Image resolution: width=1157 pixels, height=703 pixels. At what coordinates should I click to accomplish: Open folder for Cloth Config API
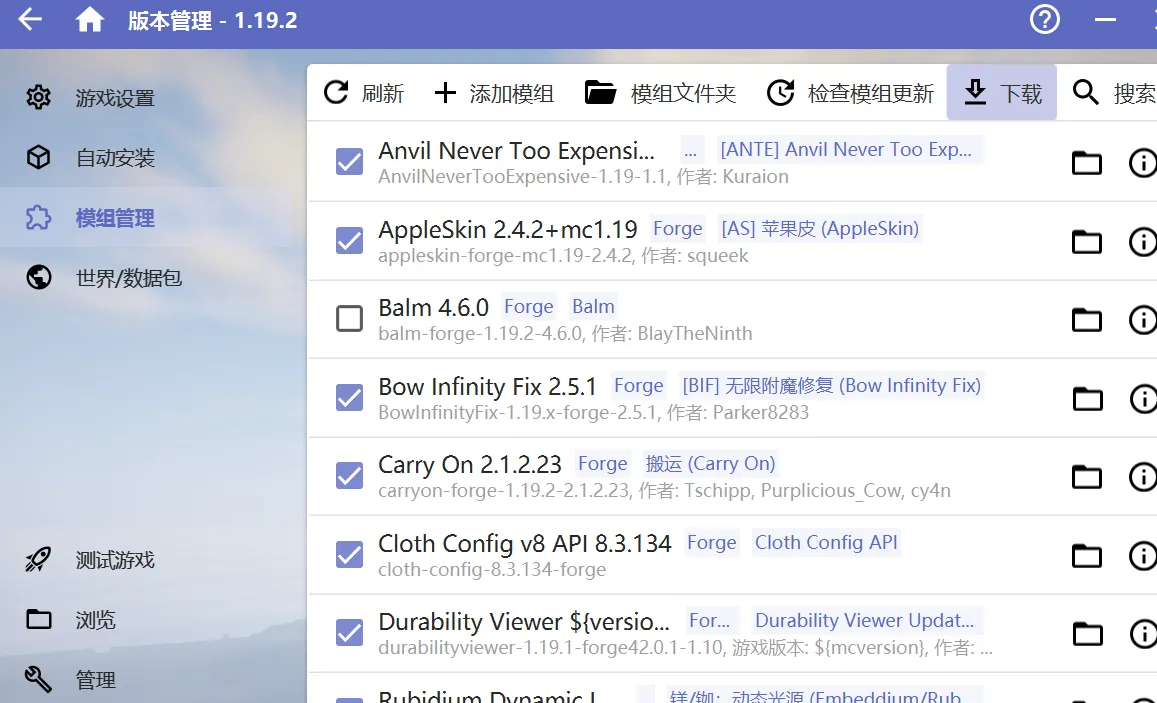(1087, 555)
